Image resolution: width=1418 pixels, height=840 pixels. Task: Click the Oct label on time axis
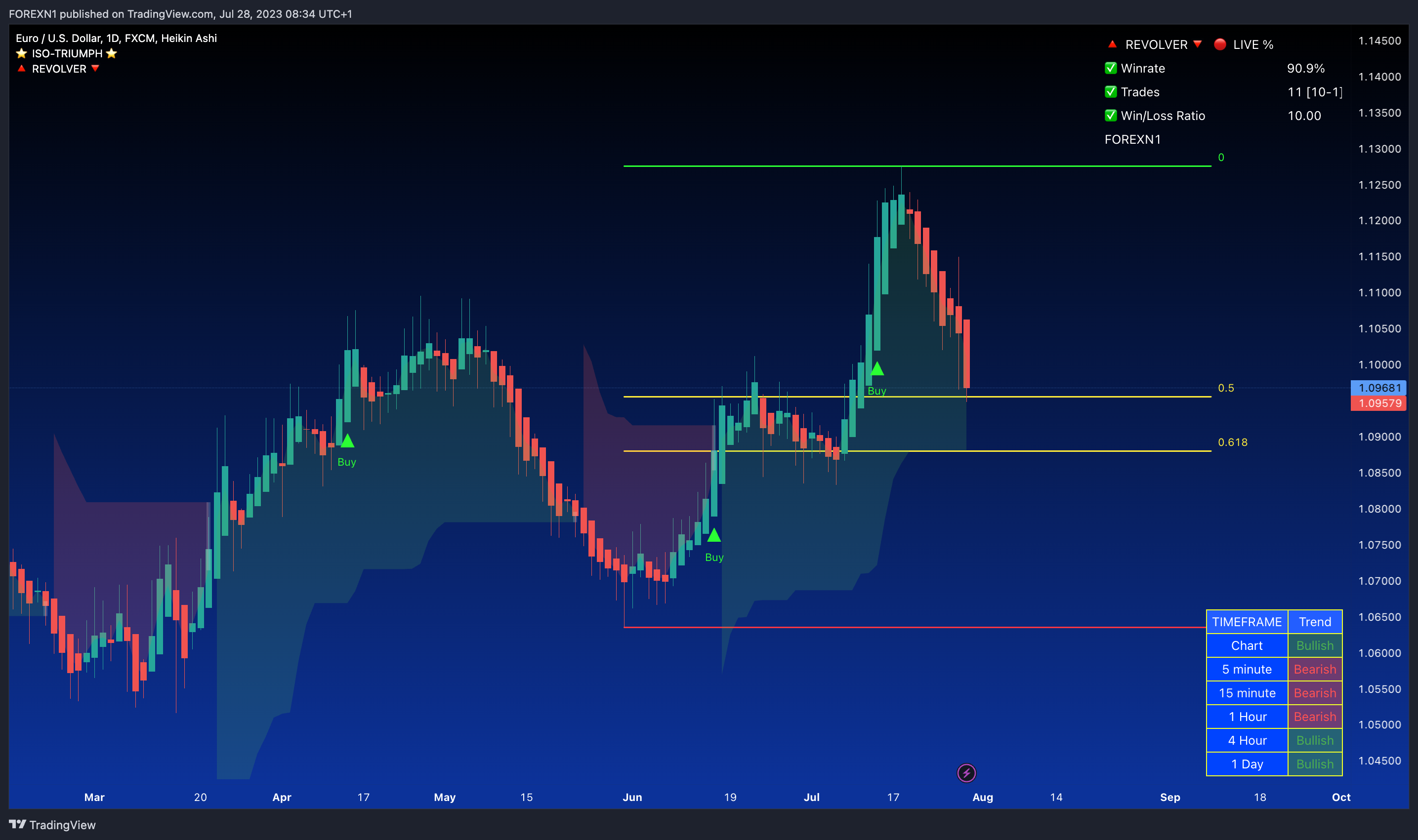coord(1341,797)
